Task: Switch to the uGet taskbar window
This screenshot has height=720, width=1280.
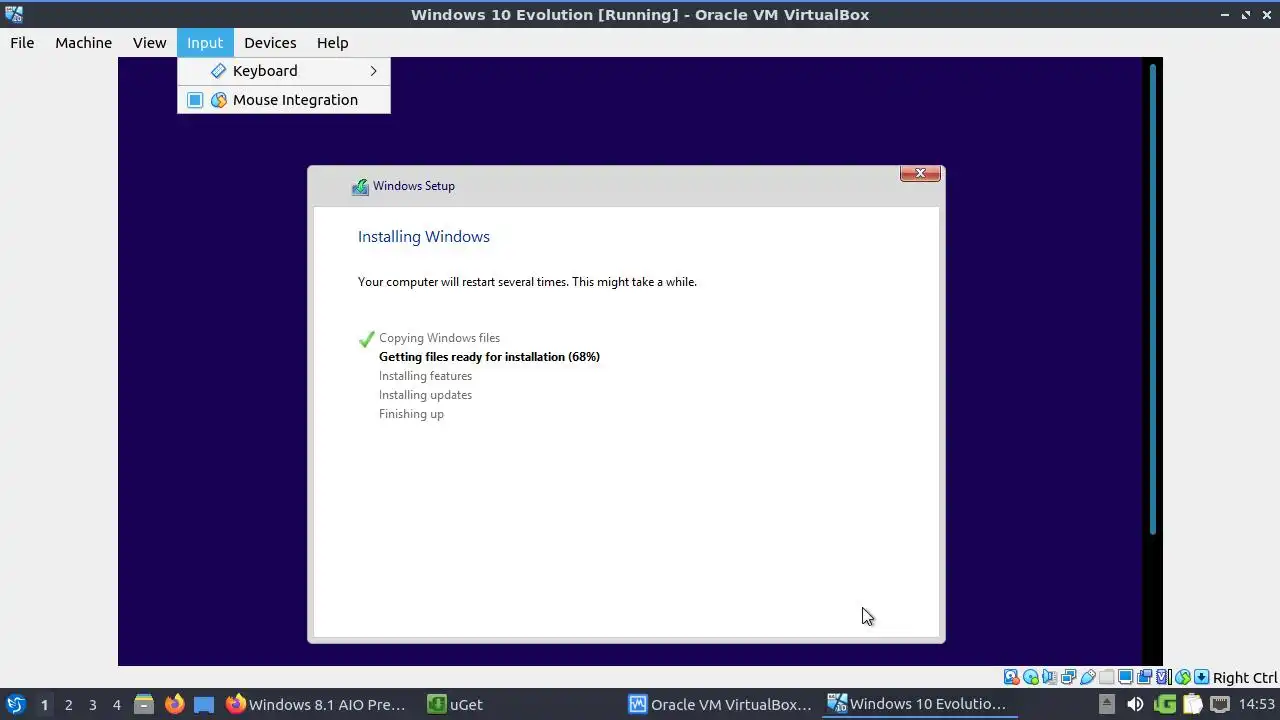Action: click(x=456, y=704)
